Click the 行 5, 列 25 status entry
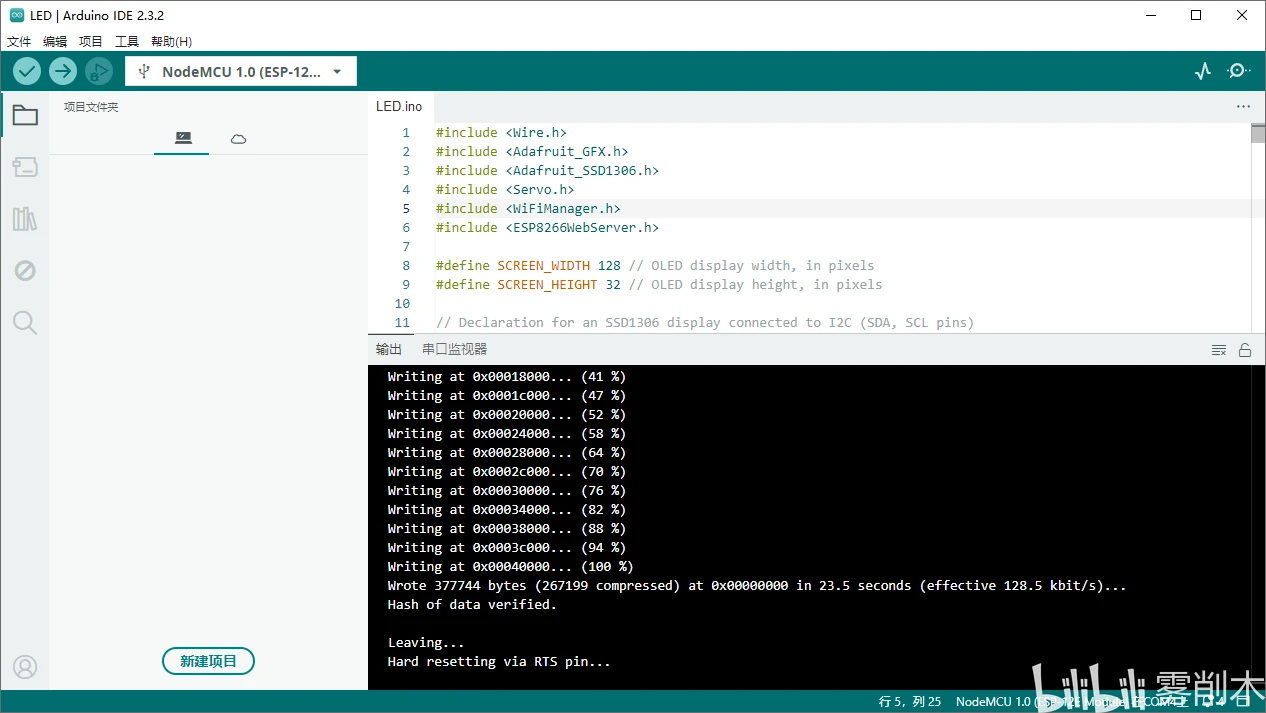This screenshot has height=713, width=1266. 910,702
